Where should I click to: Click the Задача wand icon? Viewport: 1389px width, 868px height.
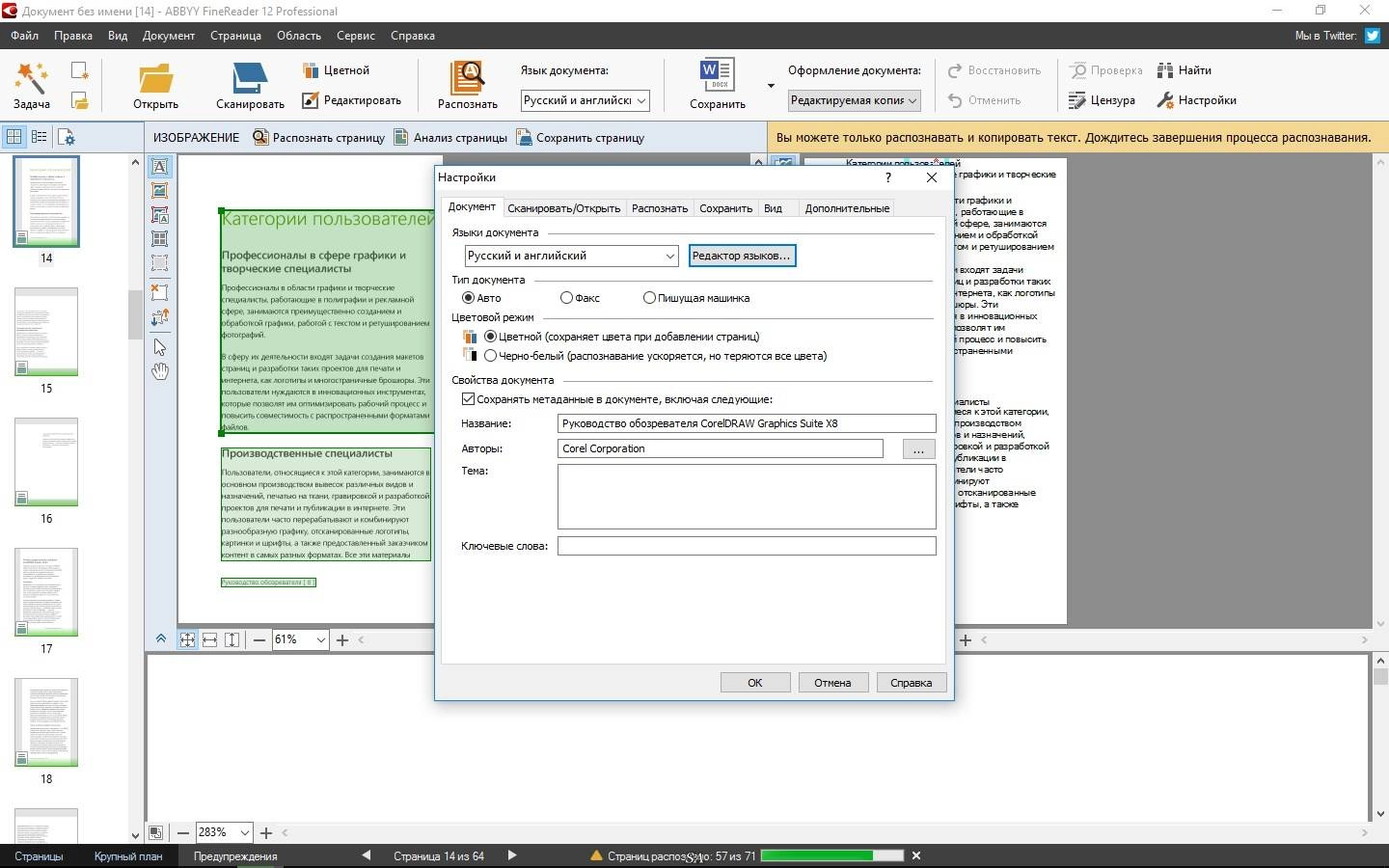pyautogui.click(x=31, y=77)
